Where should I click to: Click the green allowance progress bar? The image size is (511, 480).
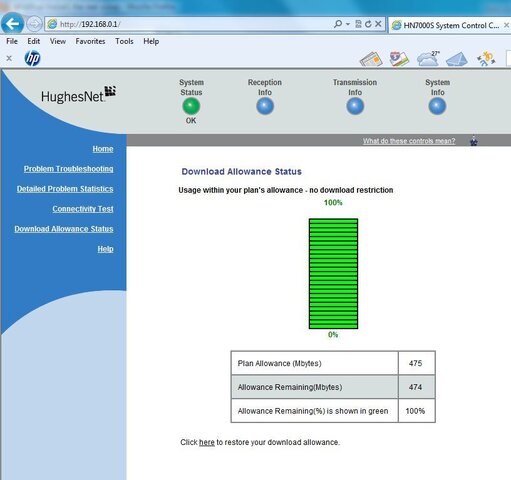tap(333, 274)
